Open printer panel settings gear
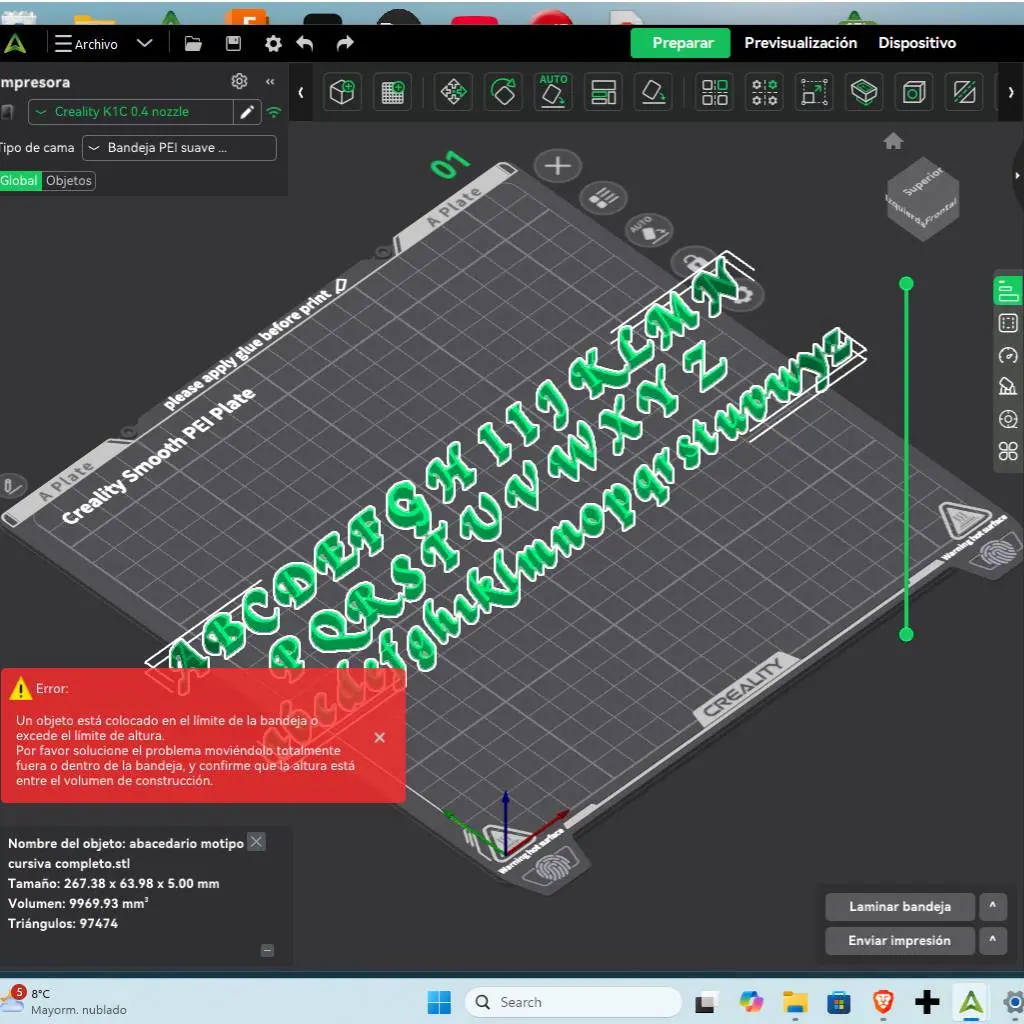The image size is (1024, 1024). (x=240, y=81)
